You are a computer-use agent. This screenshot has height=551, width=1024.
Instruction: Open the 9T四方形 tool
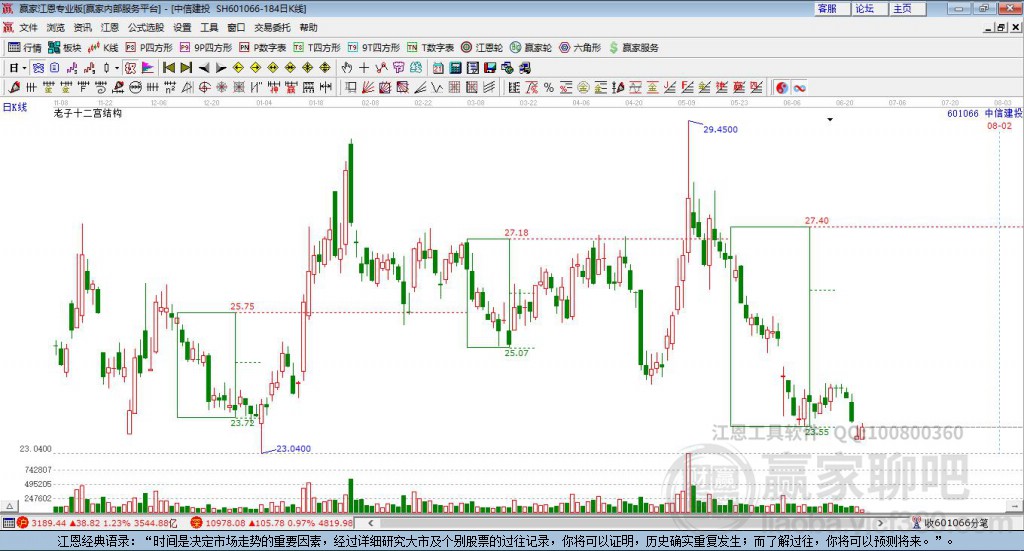pos(374,48)
